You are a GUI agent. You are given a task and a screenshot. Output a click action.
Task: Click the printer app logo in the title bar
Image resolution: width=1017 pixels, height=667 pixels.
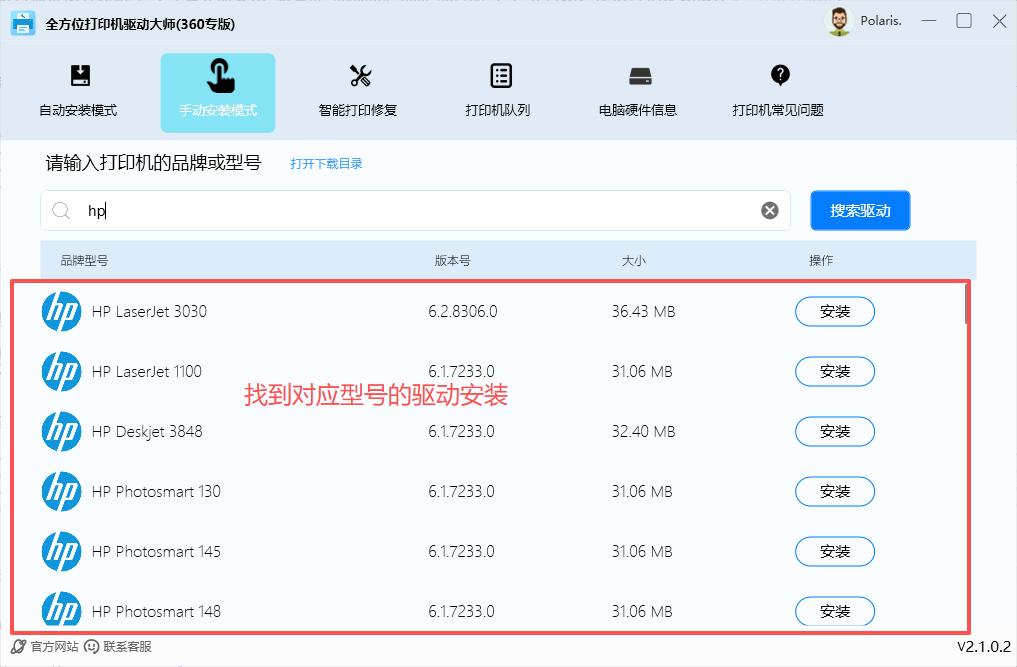point(22,21)
